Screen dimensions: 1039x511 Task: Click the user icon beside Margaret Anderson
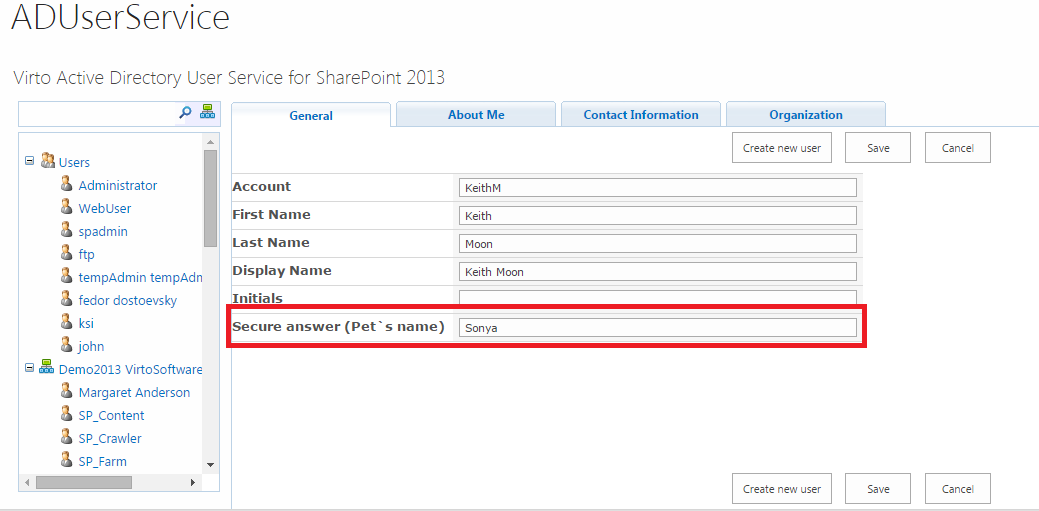point(66,391)
